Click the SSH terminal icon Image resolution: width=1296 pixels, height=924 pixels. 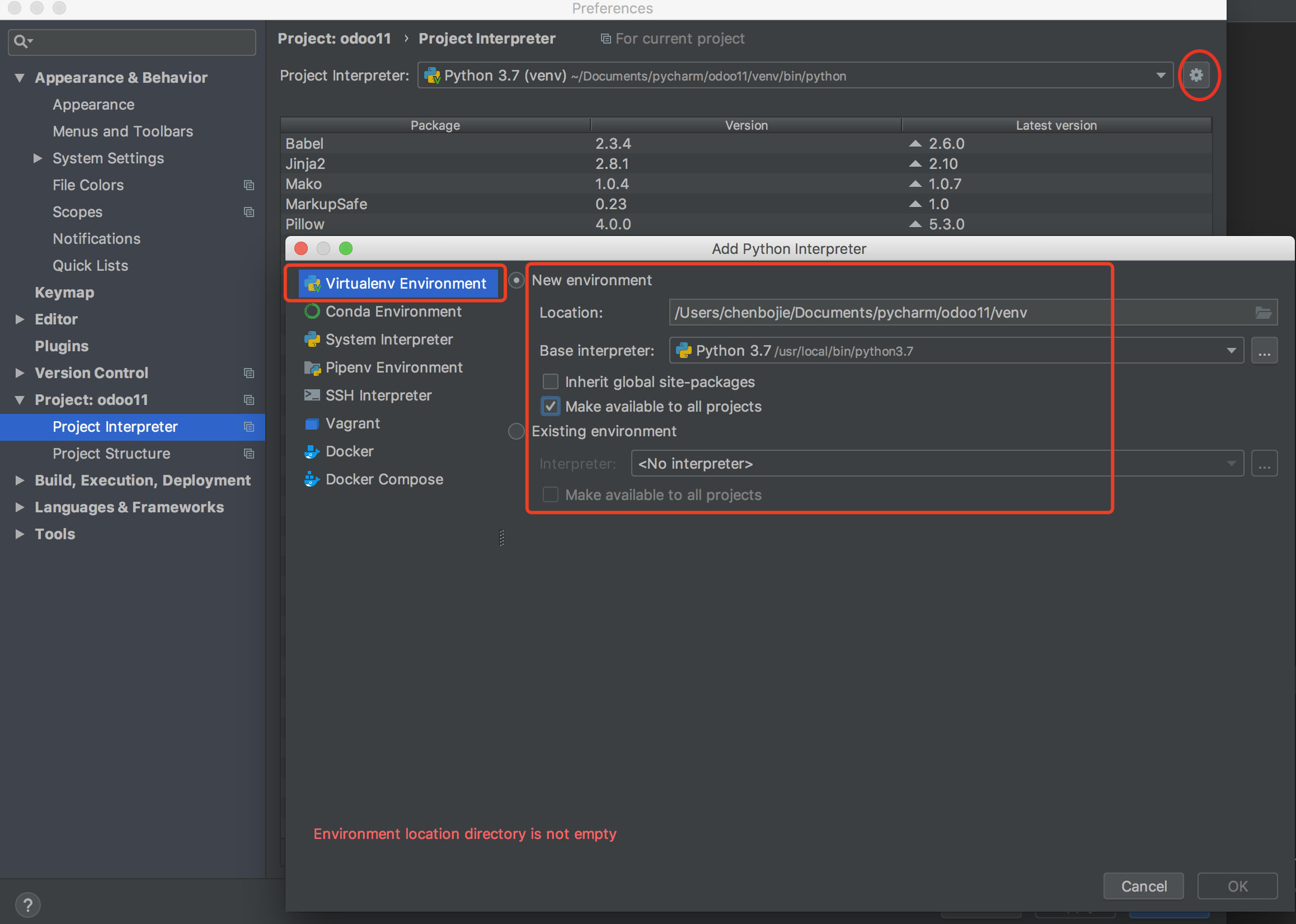[312, 395]
